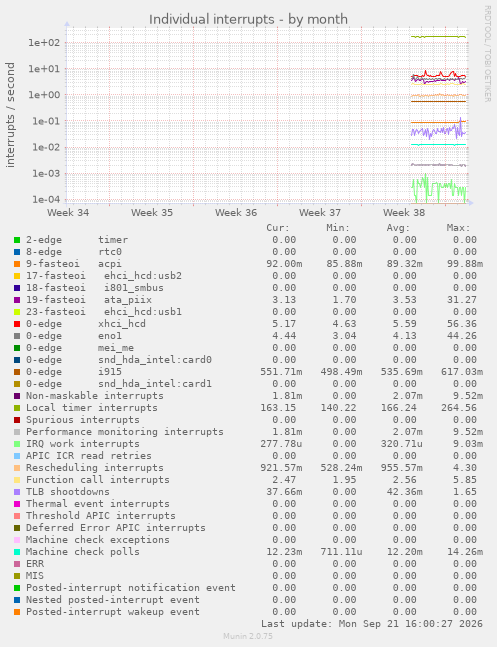Click the Function call interrupts legend label
497x647 pixels.
click(98, 479)
